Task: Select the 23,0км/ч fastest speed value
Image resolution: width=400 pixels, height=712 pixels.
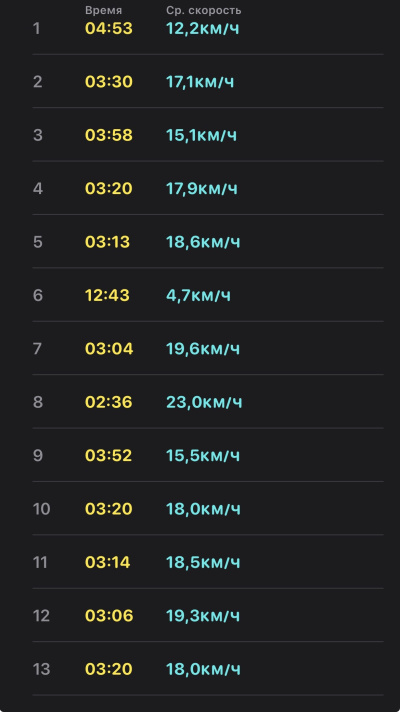Action: (x=204, y=402)
